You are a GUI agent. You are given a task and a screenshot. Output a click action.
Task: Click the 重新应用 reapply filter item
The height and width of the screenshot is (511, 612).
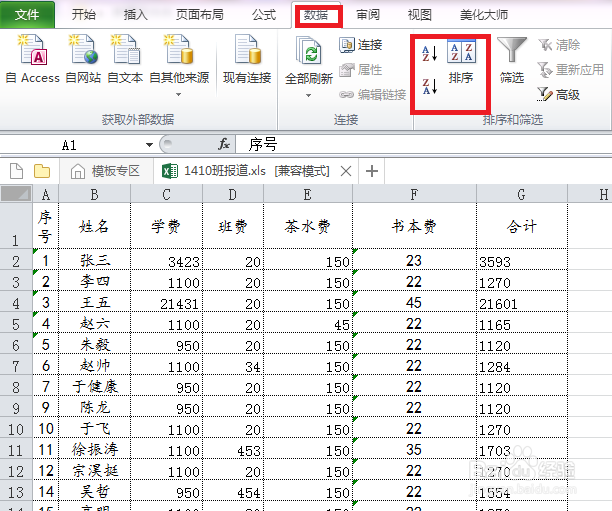570,70
